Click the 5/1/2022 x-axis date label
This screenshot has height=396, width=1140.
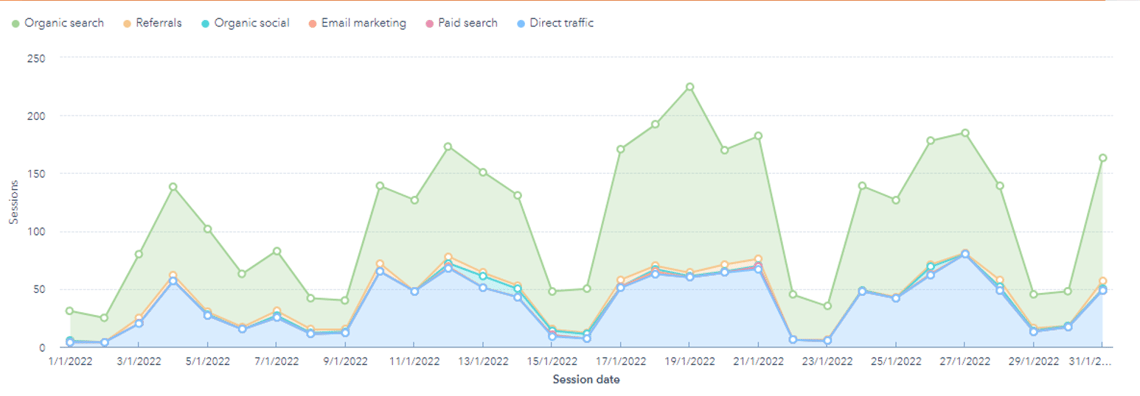[207, 361]
